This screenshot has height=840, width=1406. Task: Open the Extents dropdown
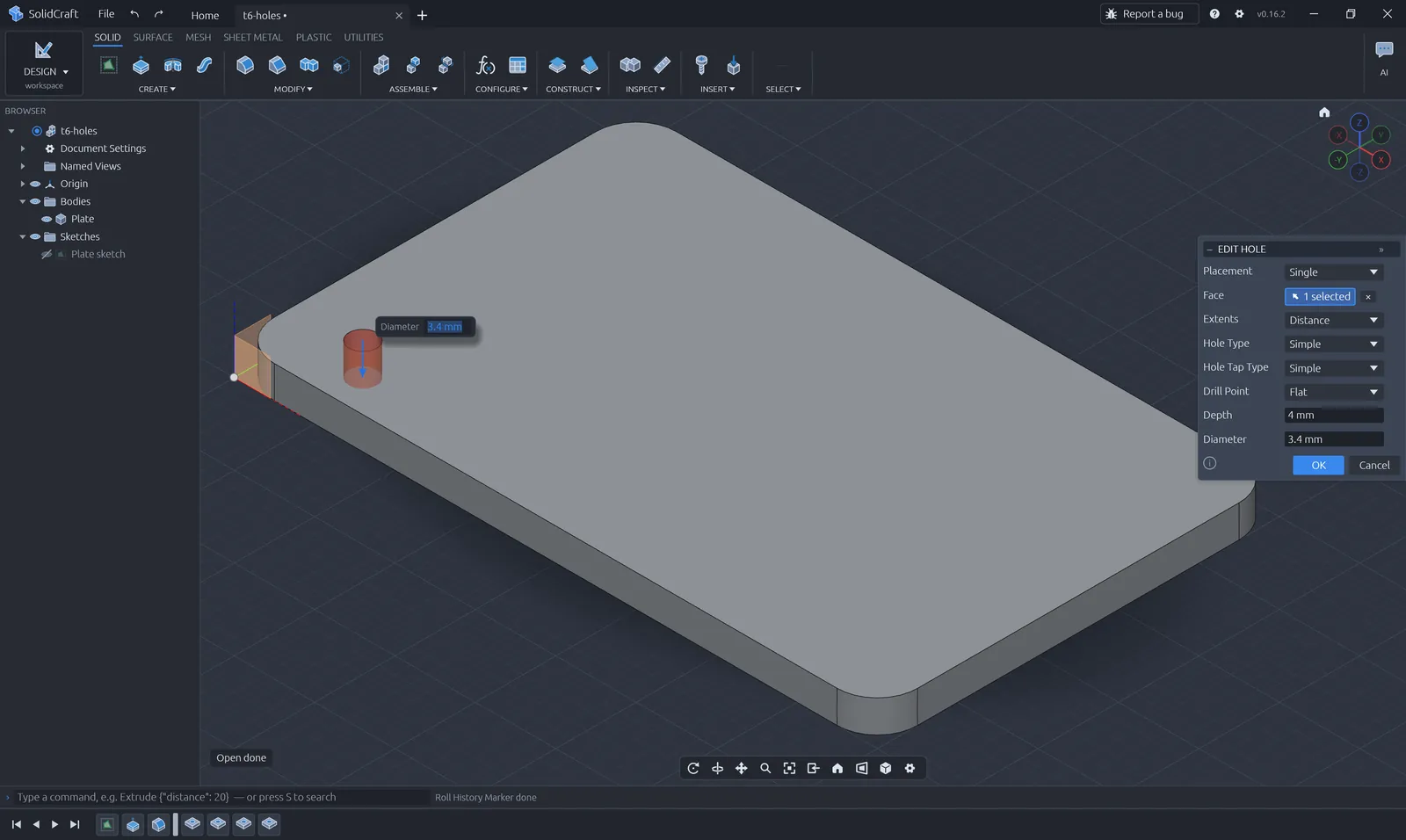coord(1334,321)
